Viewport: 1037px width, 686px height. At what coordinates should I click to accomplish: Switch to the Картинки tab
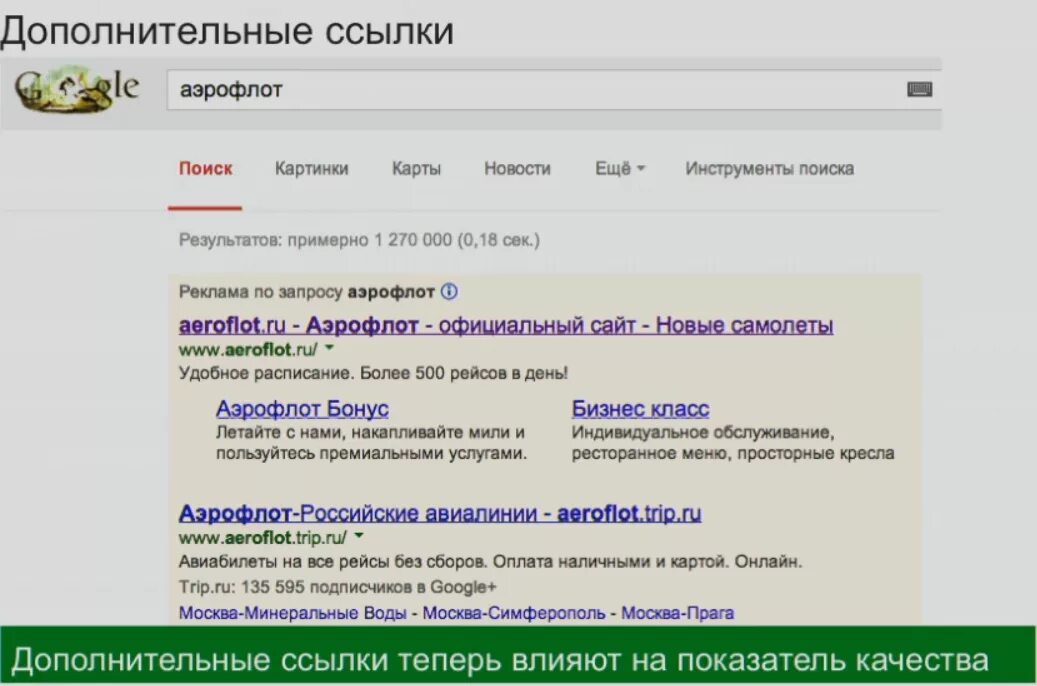(x=311, y=169)
